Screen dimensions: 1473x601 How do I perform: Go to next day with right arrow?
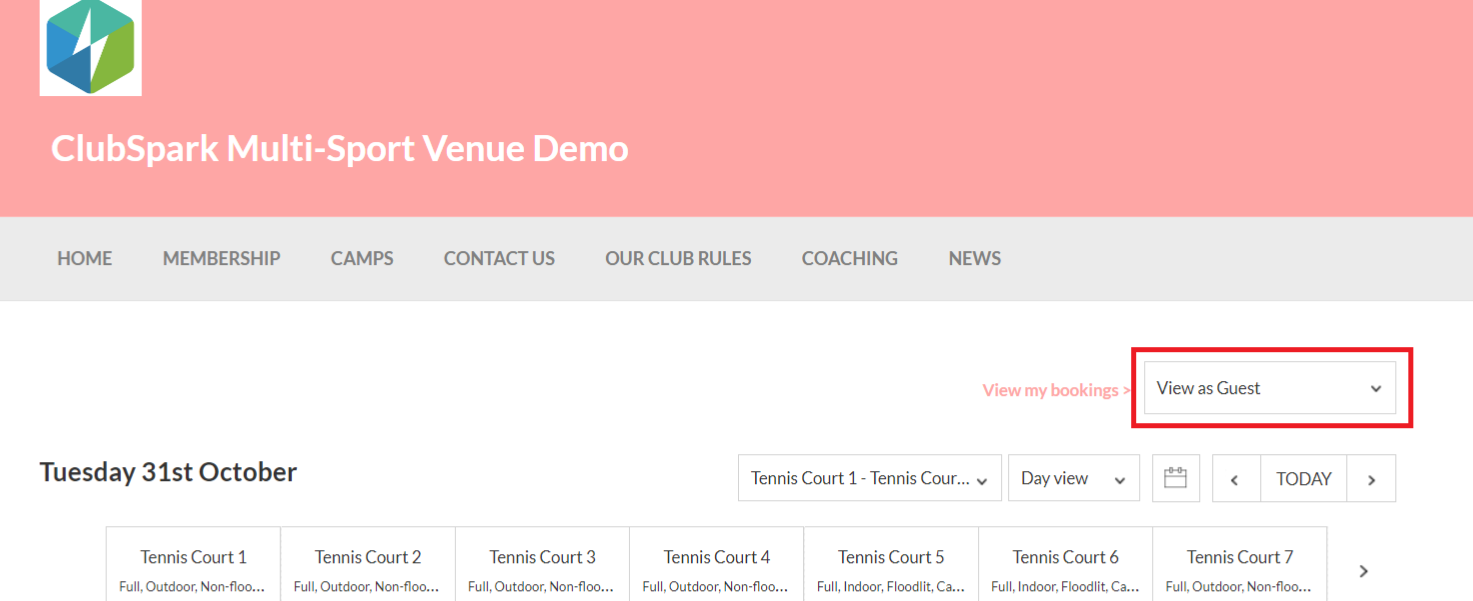click(x=1371, y=478)
